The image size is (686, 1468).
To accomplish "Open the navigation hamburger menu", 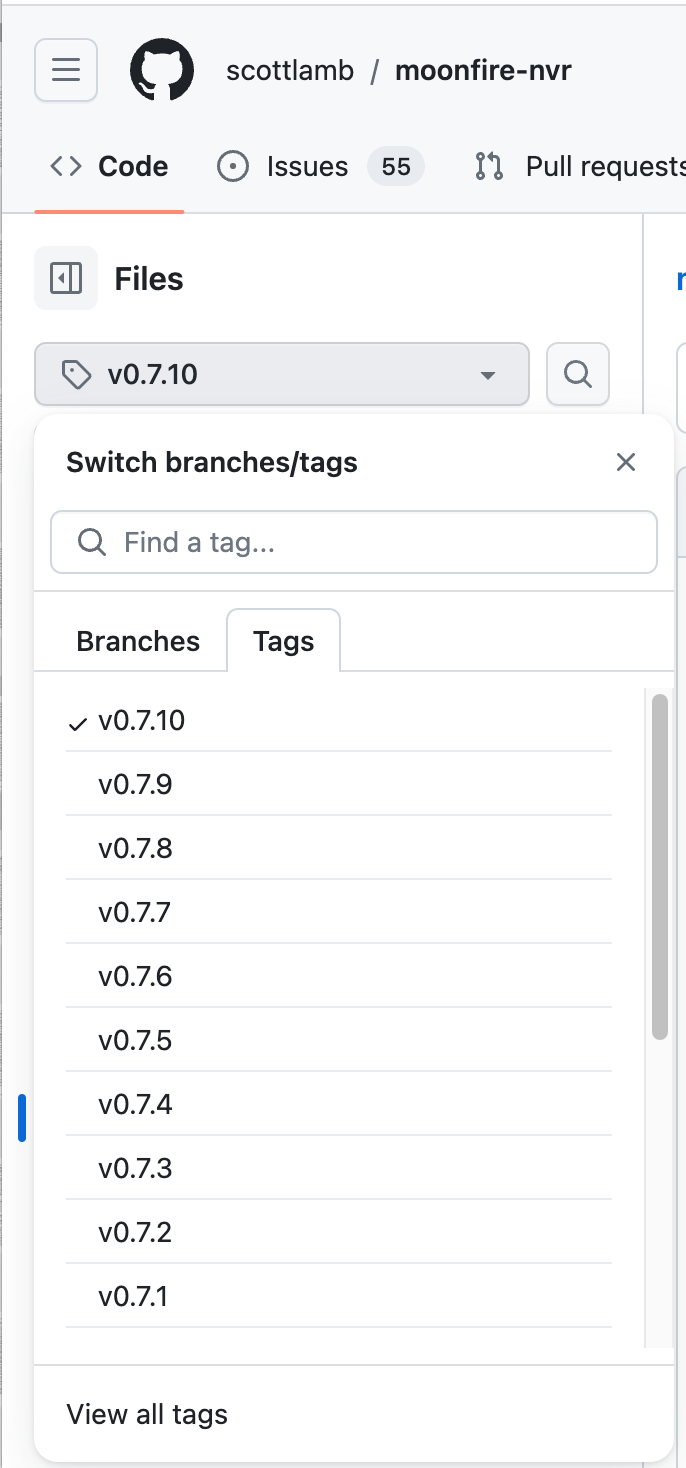I will click(65, 70).
